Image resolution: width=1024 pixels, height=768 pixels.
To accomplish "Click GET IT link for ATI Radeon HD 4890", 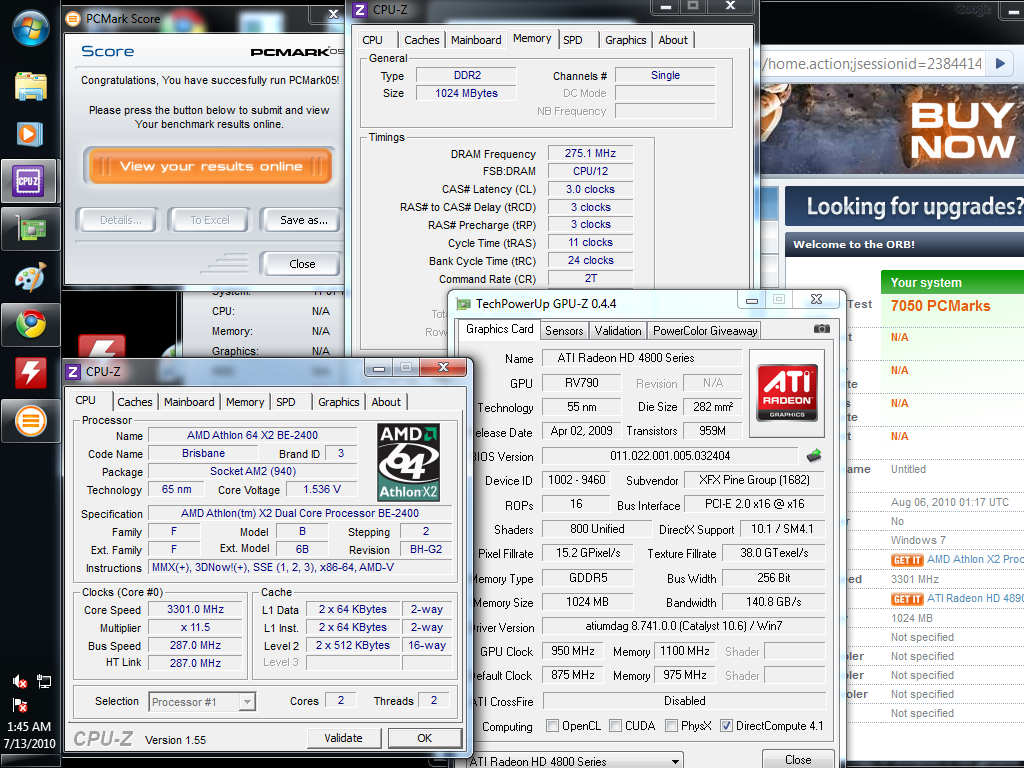I will (x=908, y=599).
